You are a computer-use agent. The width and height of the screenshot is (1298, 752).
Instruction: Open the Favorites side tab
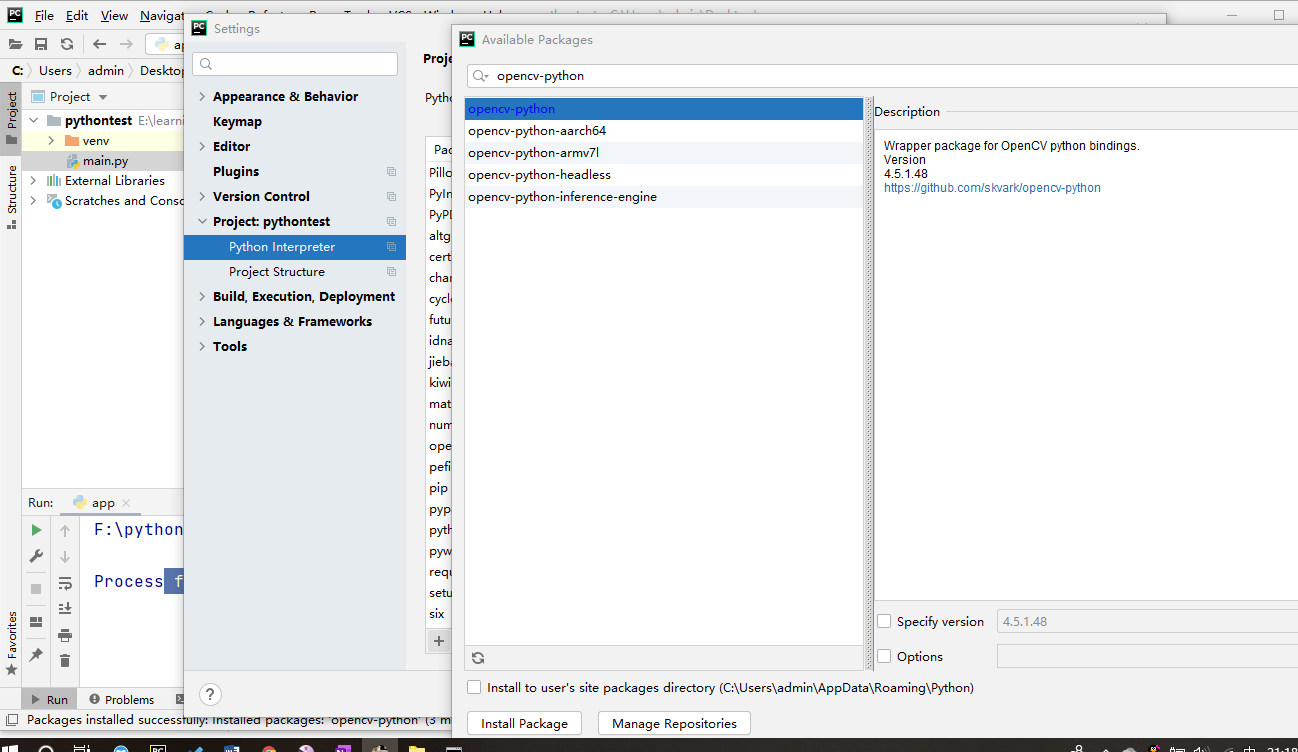click(12, 643)
